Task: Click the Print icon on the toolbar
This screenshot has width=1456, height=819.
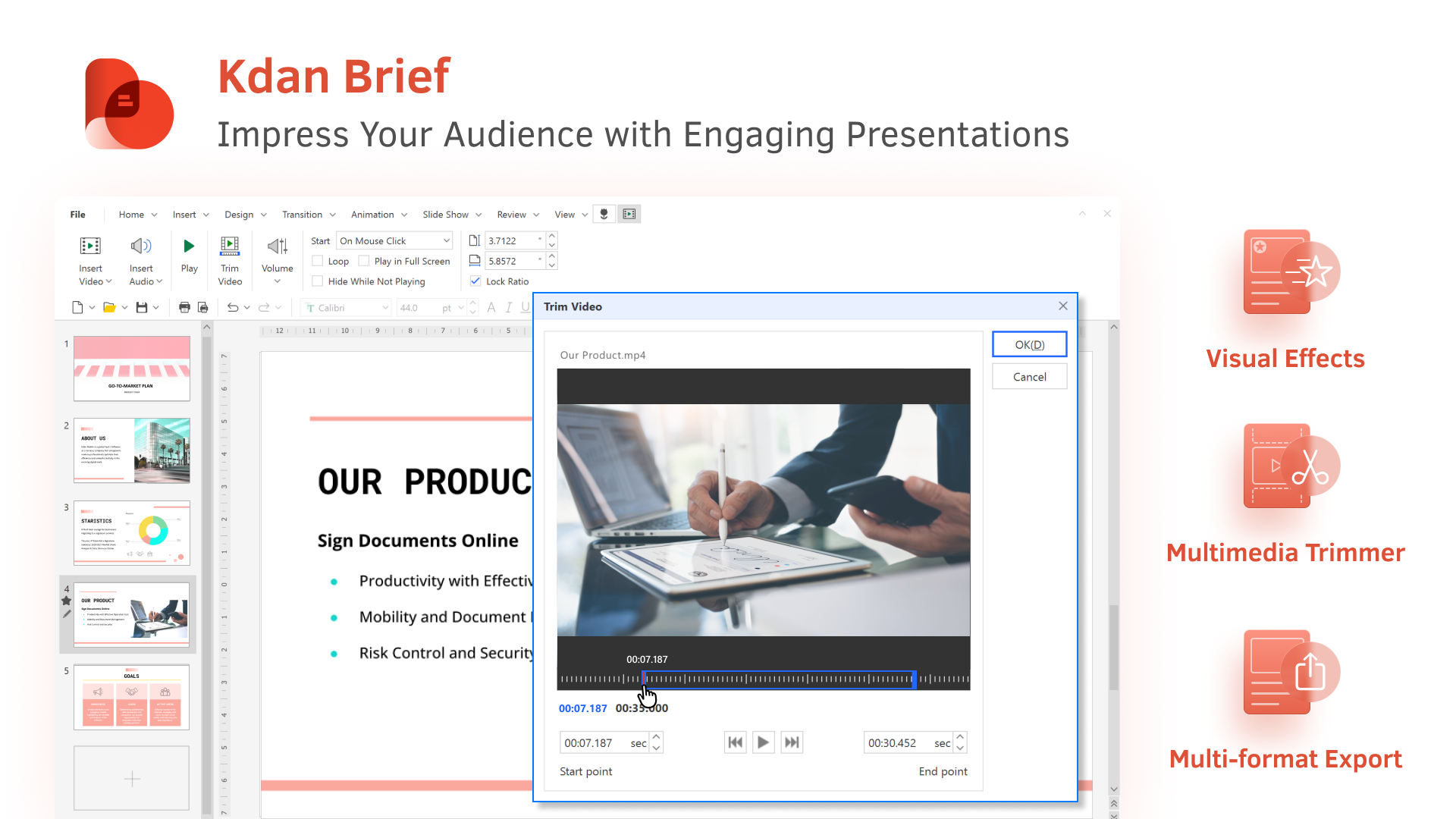Action: (x=183, y=307)
